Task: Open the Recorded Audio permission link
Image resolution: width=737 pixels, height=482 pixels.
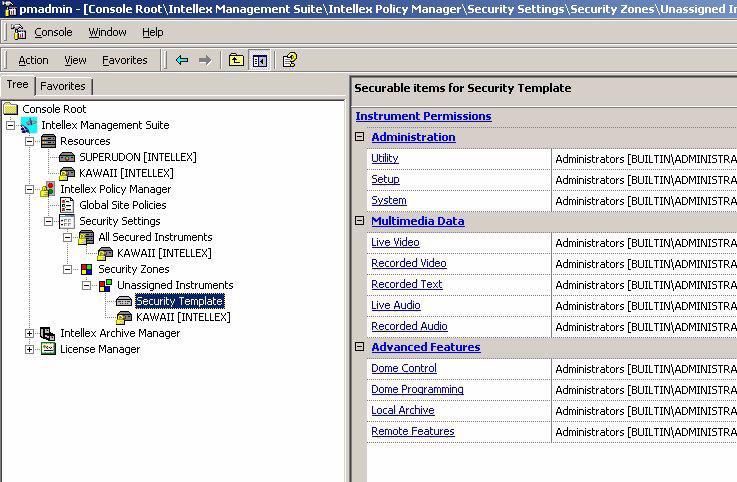Action: point(409,326)
